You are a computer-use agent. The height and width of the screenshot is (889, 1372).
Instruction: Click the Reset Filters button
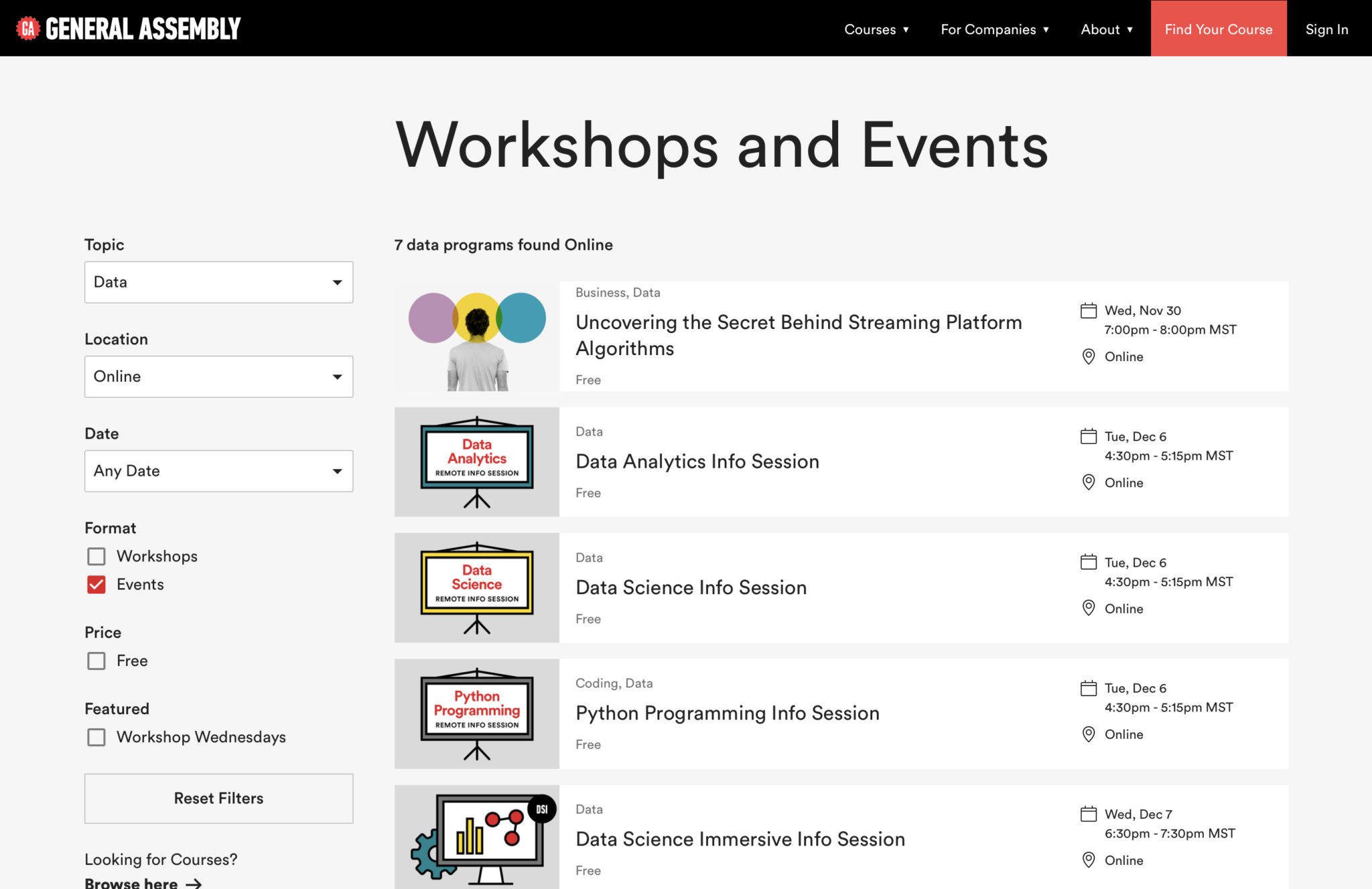click(218, 798)
